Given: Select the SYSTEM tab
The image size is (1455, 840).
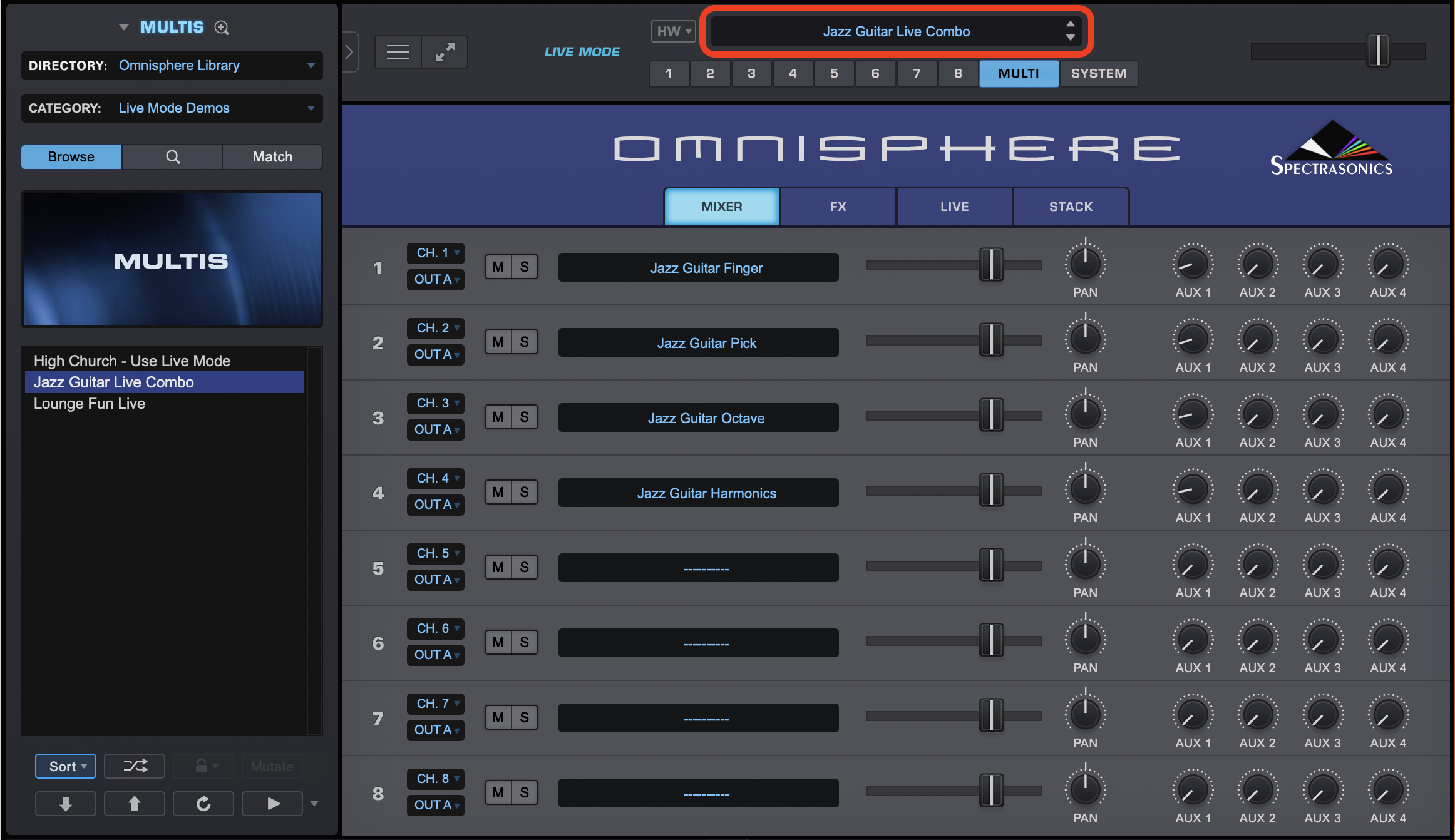Looking at the screenshot, I should coord(1099,74).
